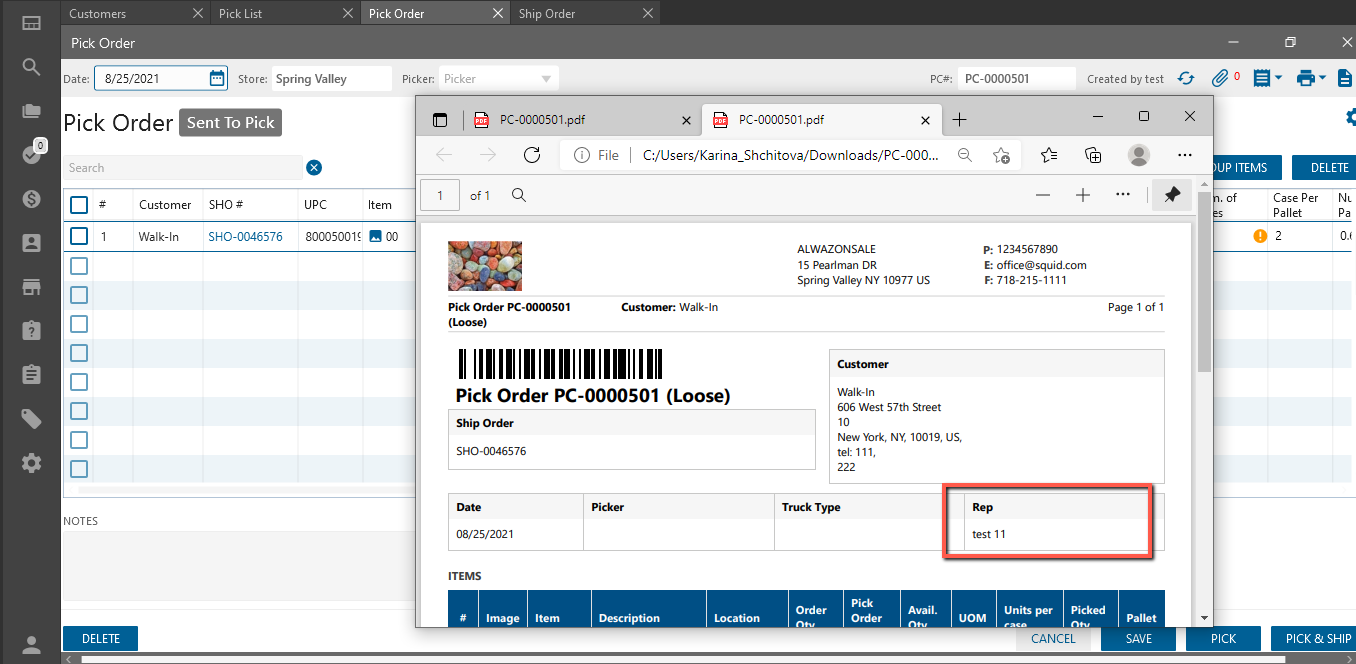Click the PC# field showing PC-0000501
The width and height of the screenshot is (1356, 664).
[x=1016, y=78]
